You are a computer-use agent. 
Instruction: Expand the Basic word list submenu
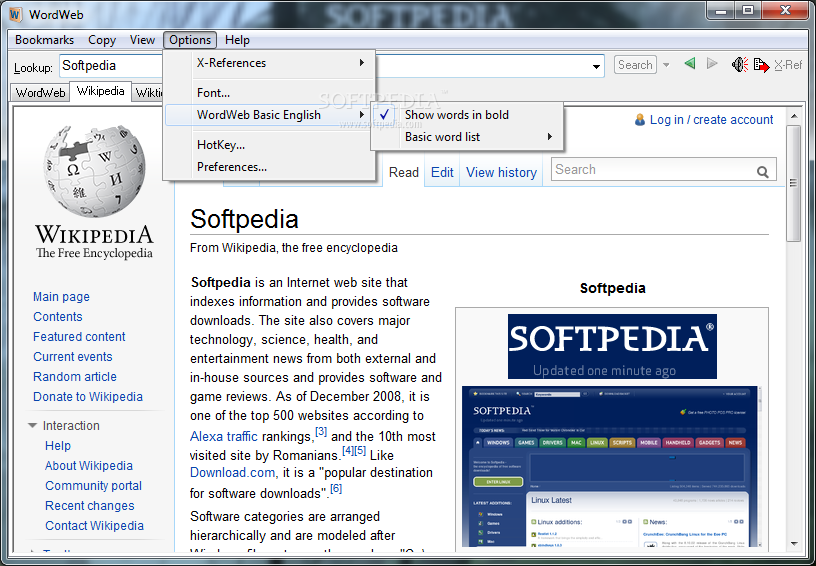(x=550, y=137)
